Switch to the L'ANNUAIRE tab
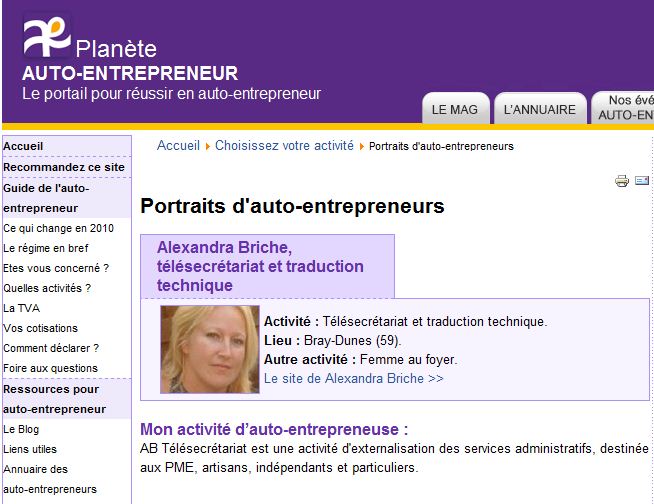The width and height of the screenshot is (654, 504). [540, 109]
